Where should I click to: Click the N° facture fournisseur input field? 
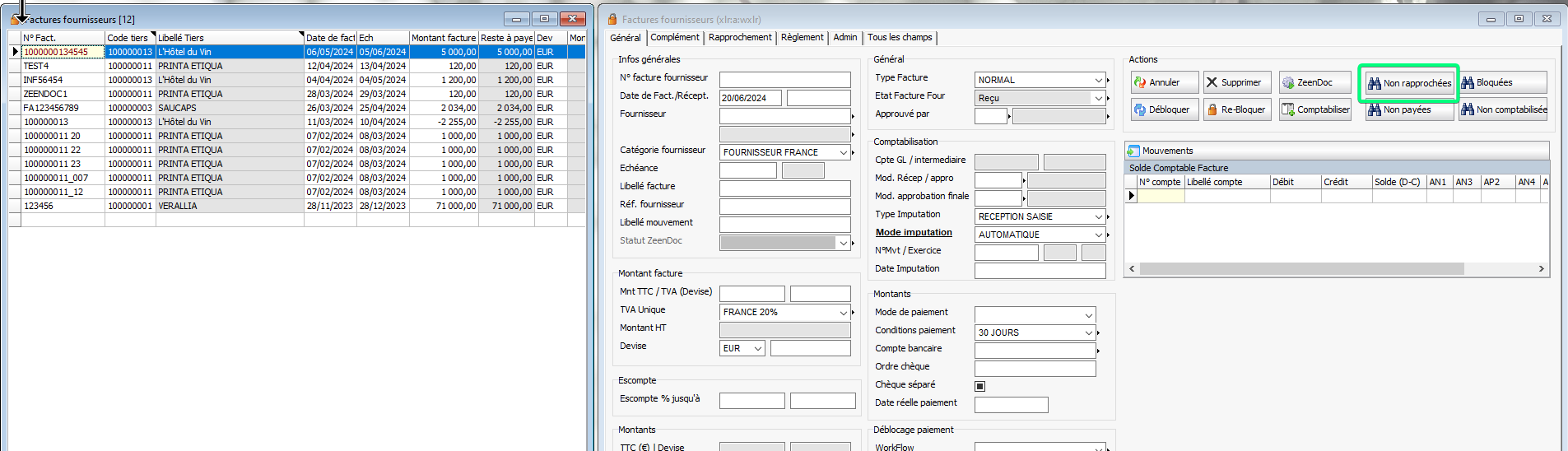784,80
